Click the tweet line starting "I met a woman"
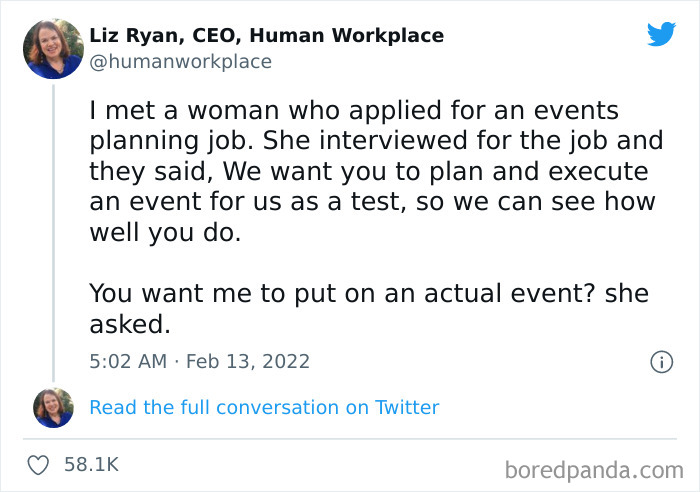 [x=354, y=110]
